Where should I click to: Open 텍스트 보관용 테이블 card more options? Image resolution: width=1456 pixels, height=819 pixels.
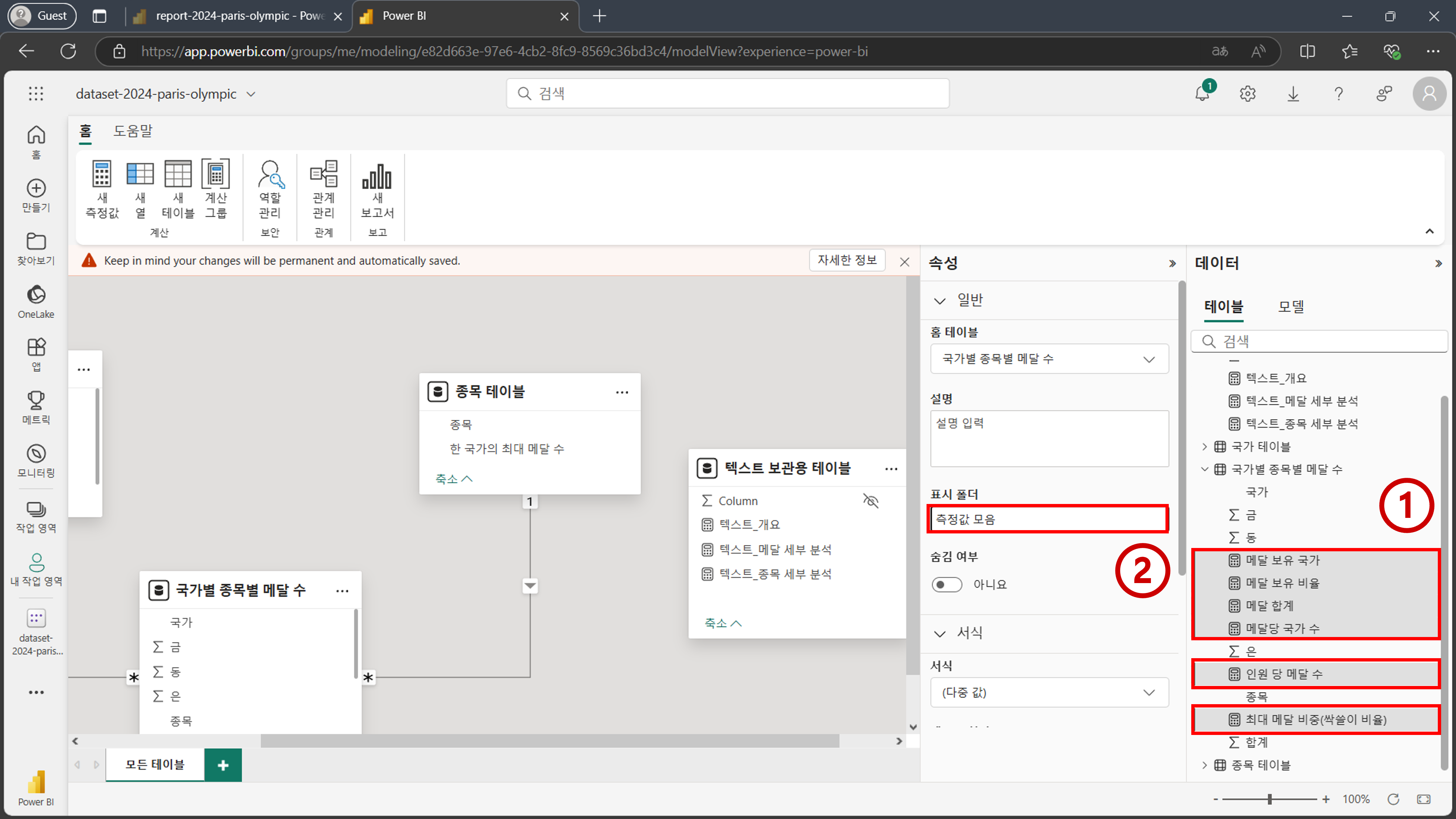(x=891, y=469)
